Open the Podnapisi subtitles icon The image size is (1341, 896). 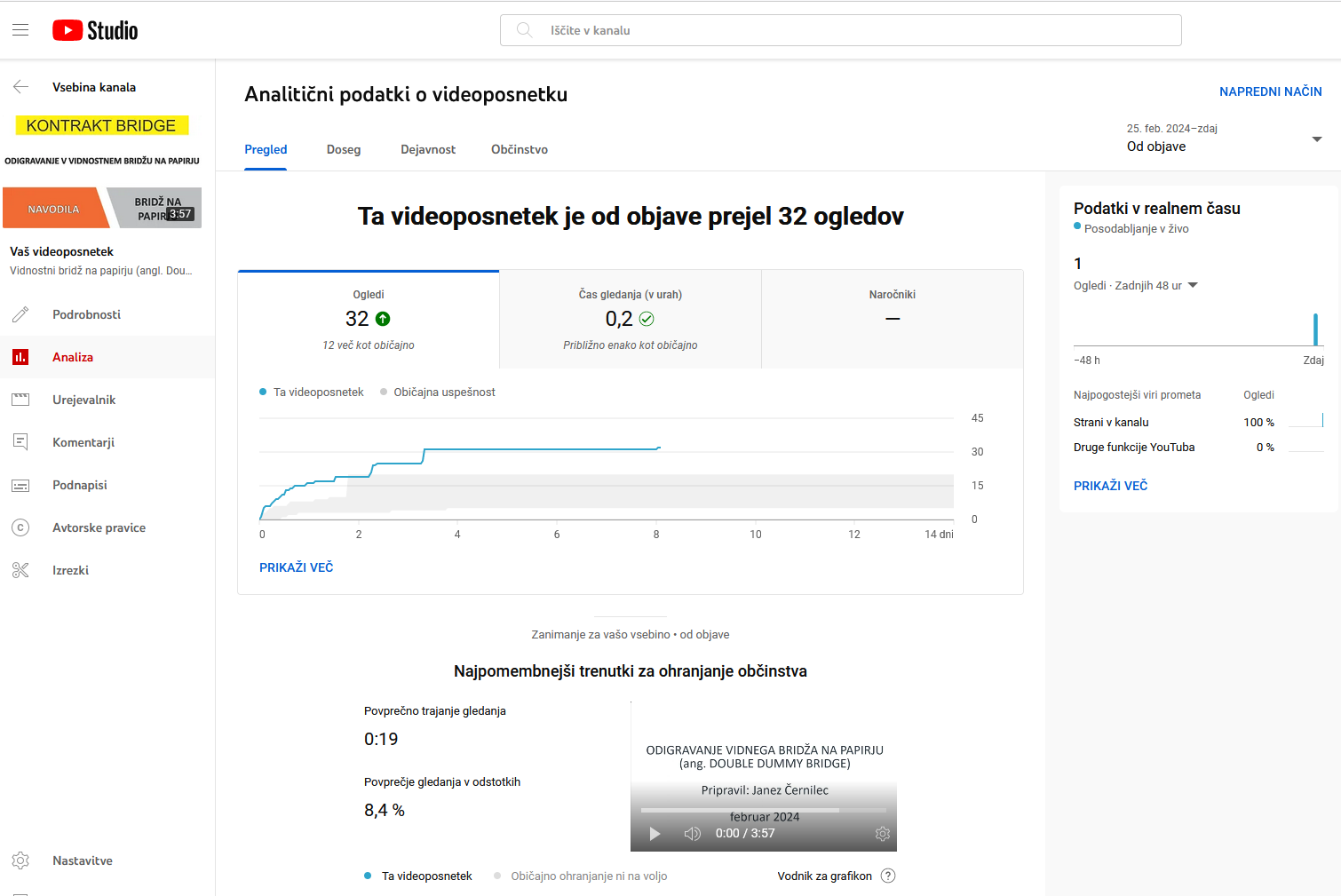click(x=20, y=485)
